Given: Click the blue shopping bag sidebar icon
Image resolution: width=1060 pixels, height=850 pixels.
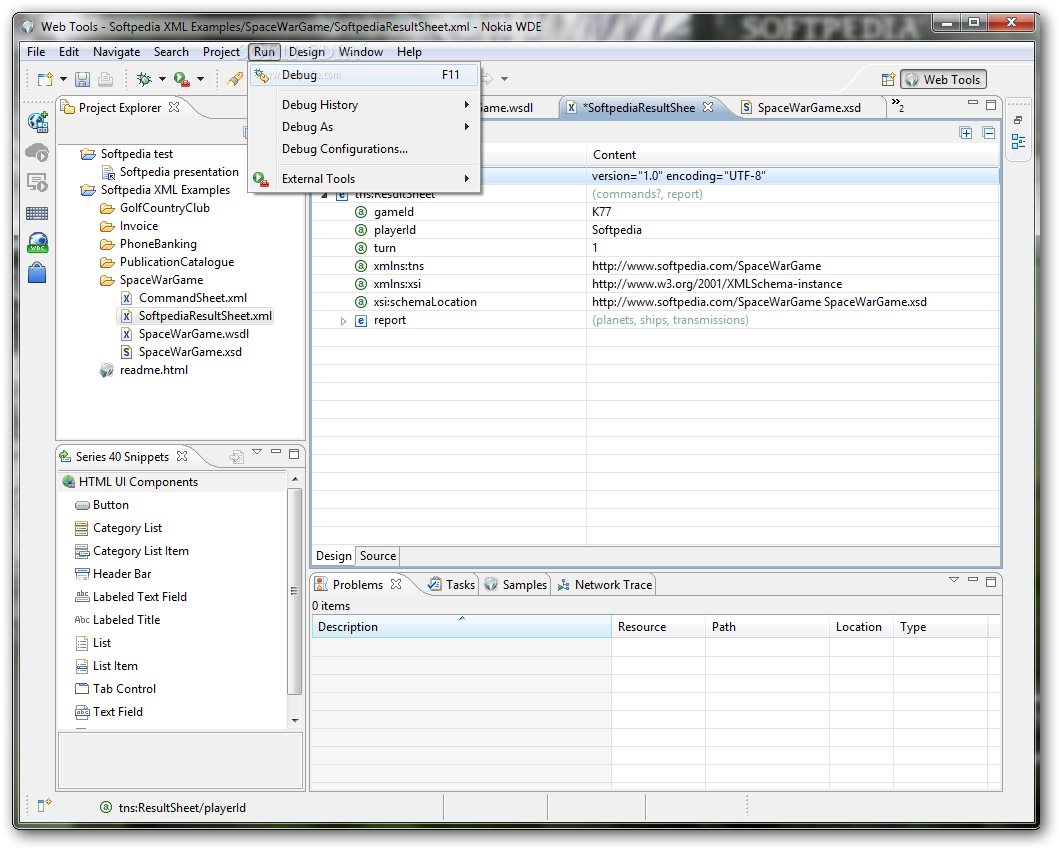Looking at the screenshot, I should 37,273.
